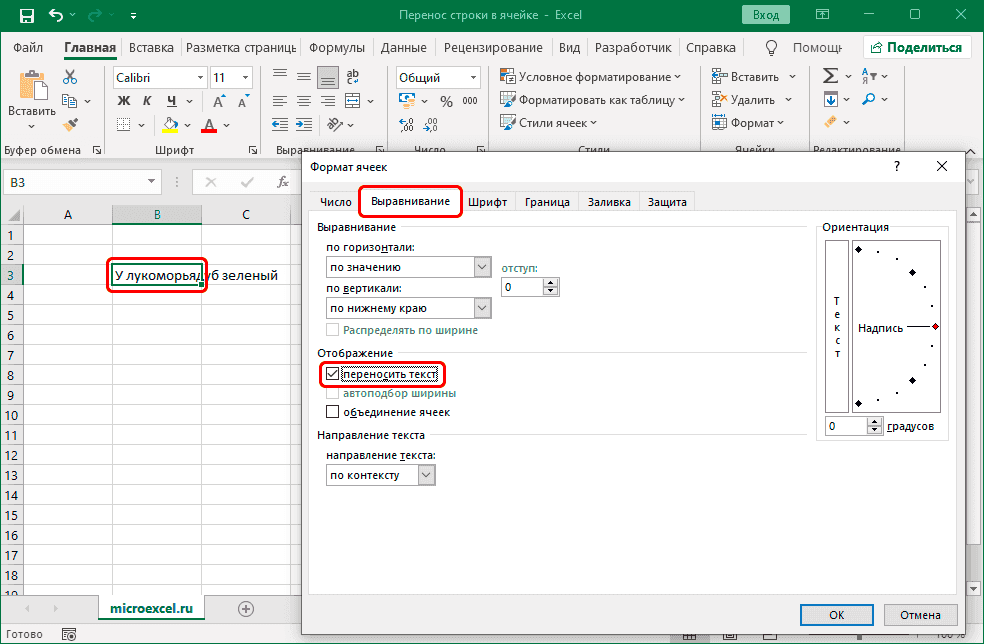Select the Format Painter brush icon

(x=70, y=124)
